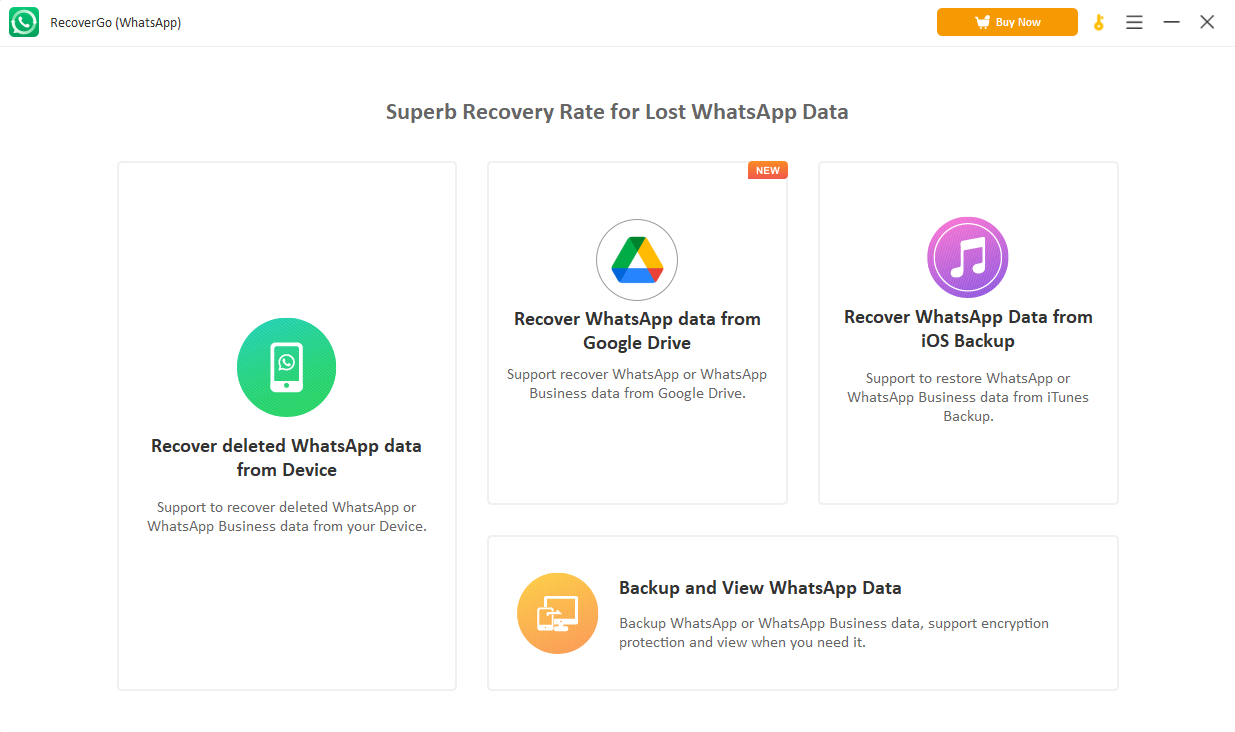The image size is (1235, 732).
Task: Minimize the RecoverGo window
Action: coord(1171,22)
